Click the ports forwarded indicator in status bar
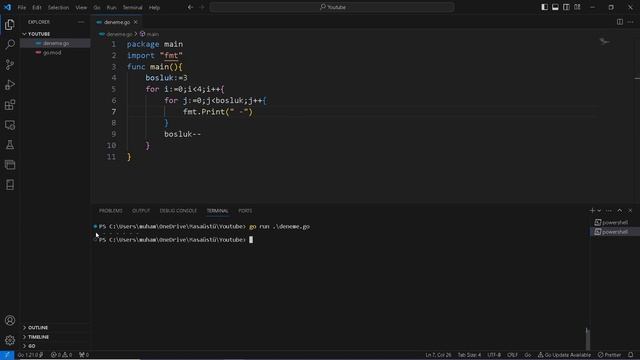Image resolution: width=640 pixels, height=360 pixels. coord(84,355)
